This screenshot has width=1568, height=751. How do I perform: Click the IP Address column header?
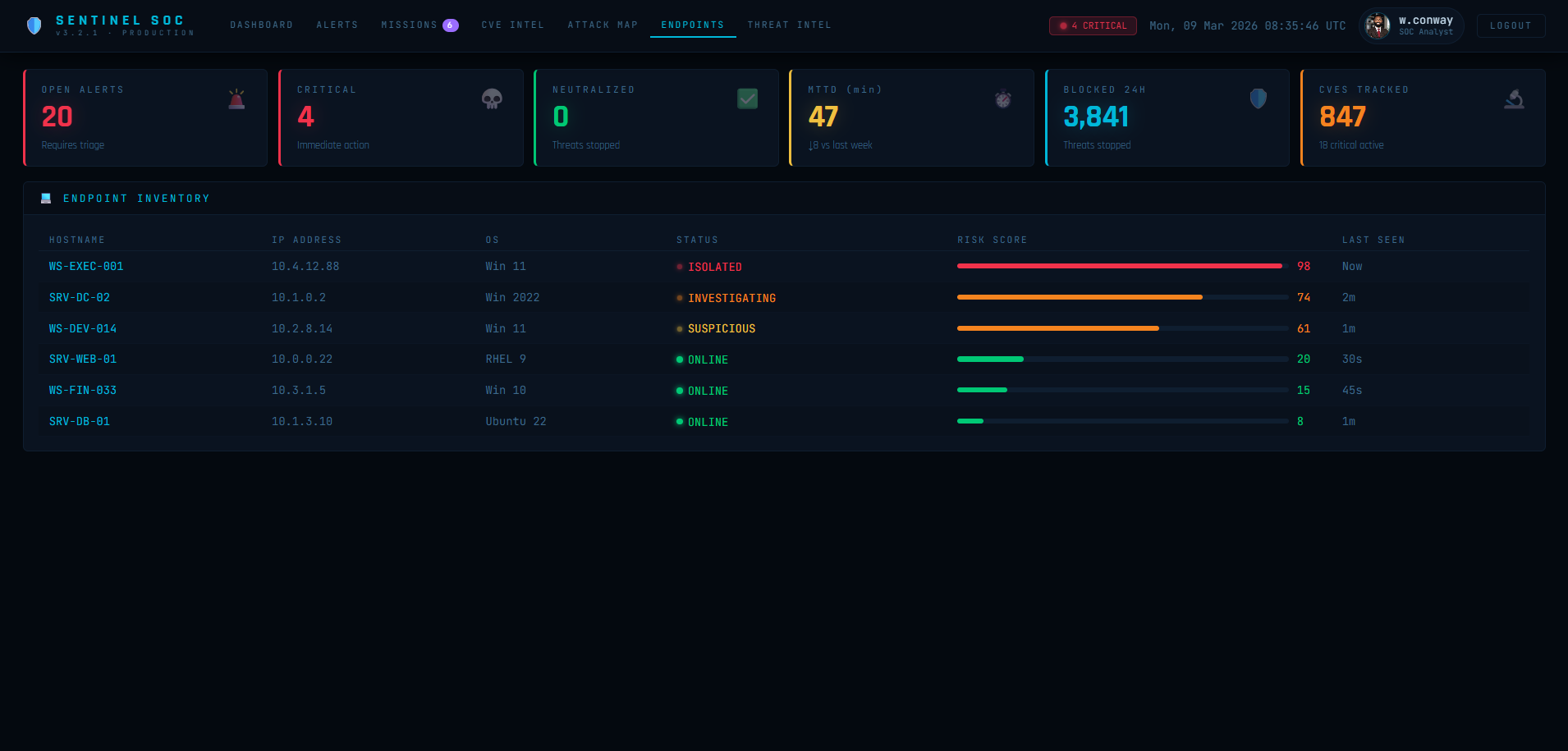coord(307,240)
